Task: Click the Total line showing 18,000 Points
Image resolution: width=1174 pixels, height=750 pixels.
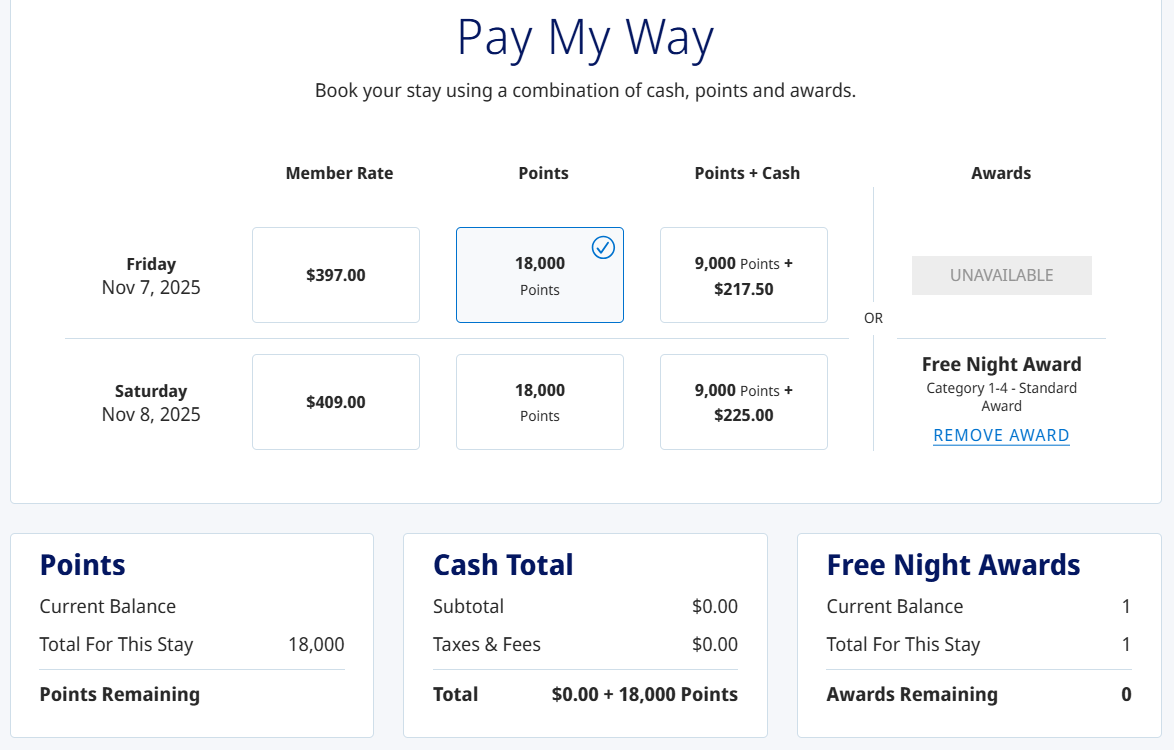Action: 585,694
